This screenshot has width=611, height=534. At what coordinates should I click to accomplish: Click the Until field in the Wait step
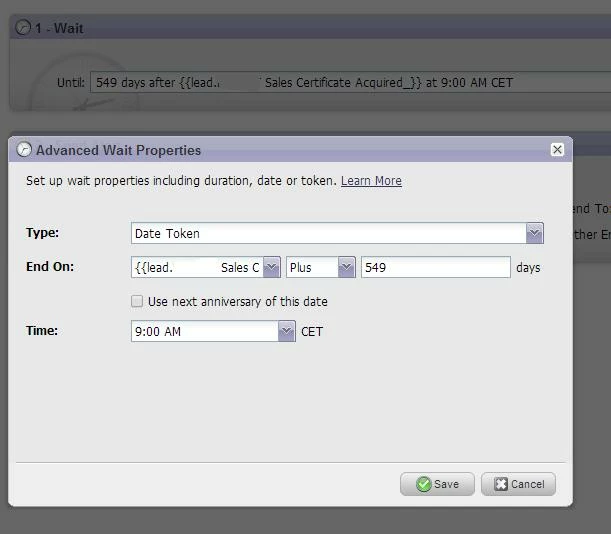[x=350, y=82]
